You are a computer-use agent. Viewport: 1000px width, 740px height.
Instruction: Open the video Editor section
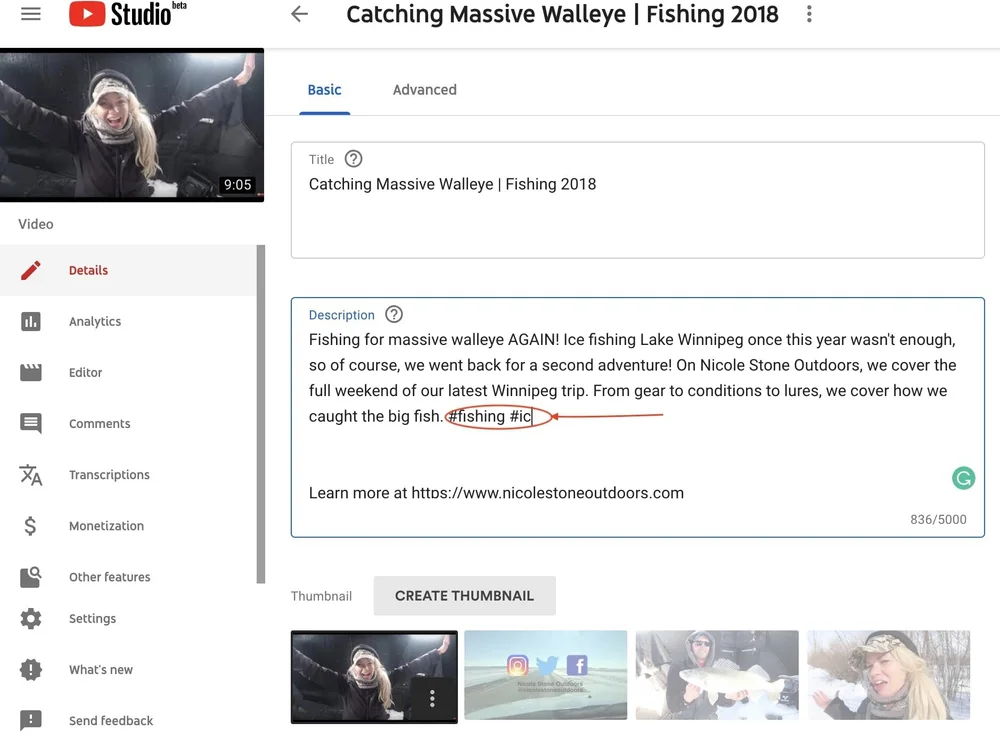click(x=85, y=372)
